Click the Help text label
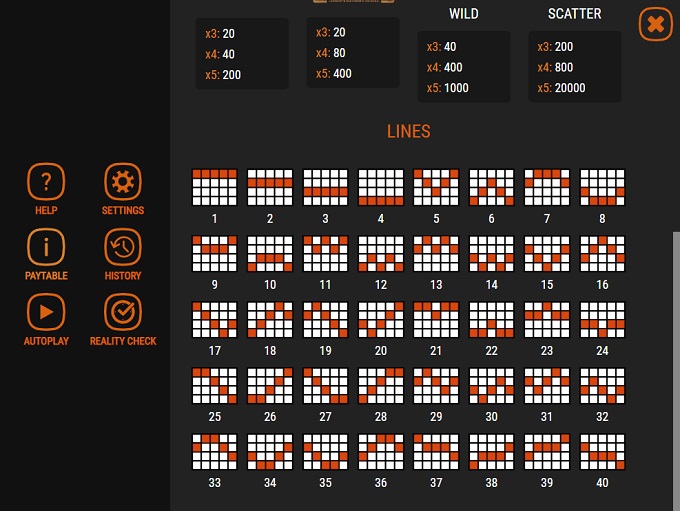Screen dimensions: 680x511 click(46, 211)
